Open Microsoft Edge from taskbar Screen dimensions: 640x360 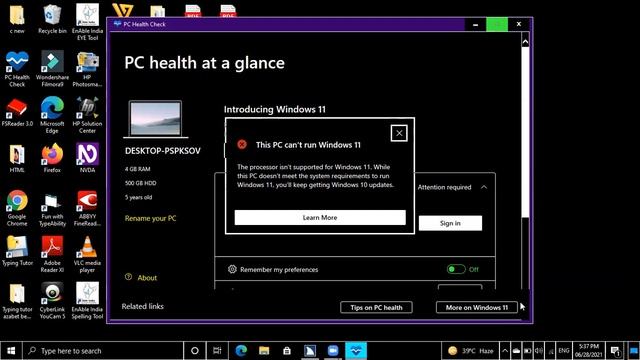click(x=241, y=351)
